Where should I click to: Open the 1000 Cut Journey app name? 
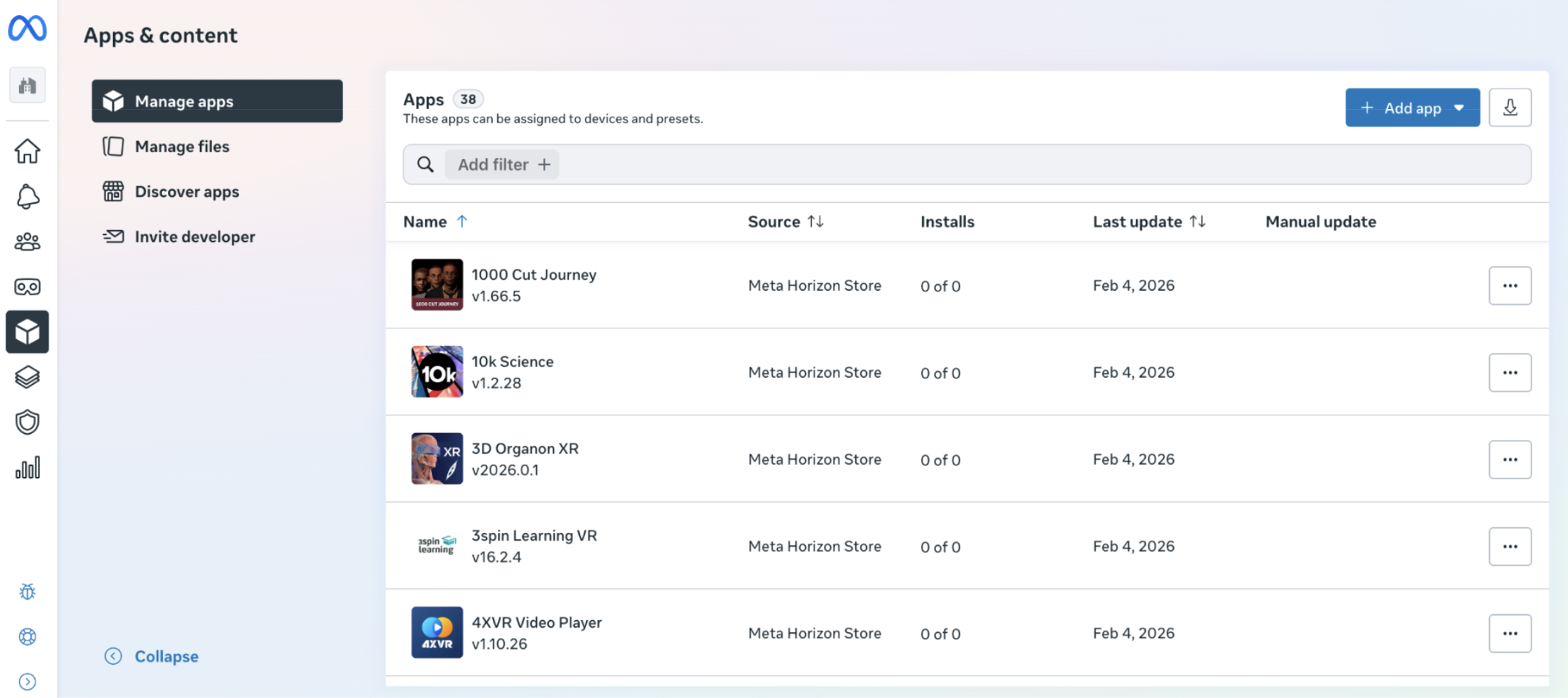(x=534, y=275)
